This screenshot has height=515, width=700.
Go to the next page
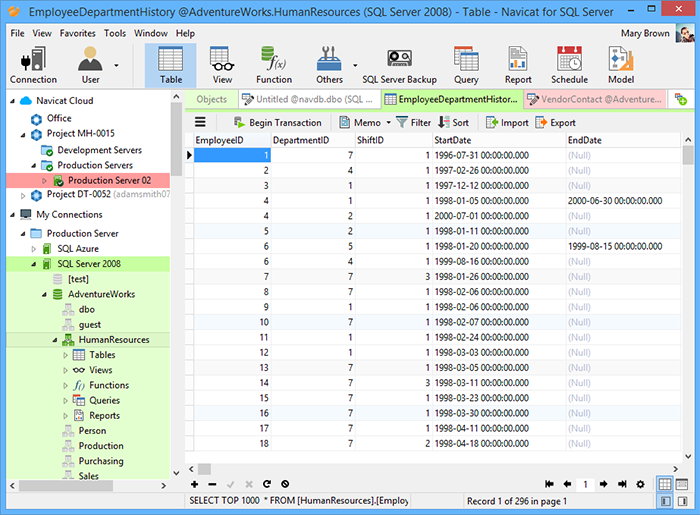tap(604, 484)
